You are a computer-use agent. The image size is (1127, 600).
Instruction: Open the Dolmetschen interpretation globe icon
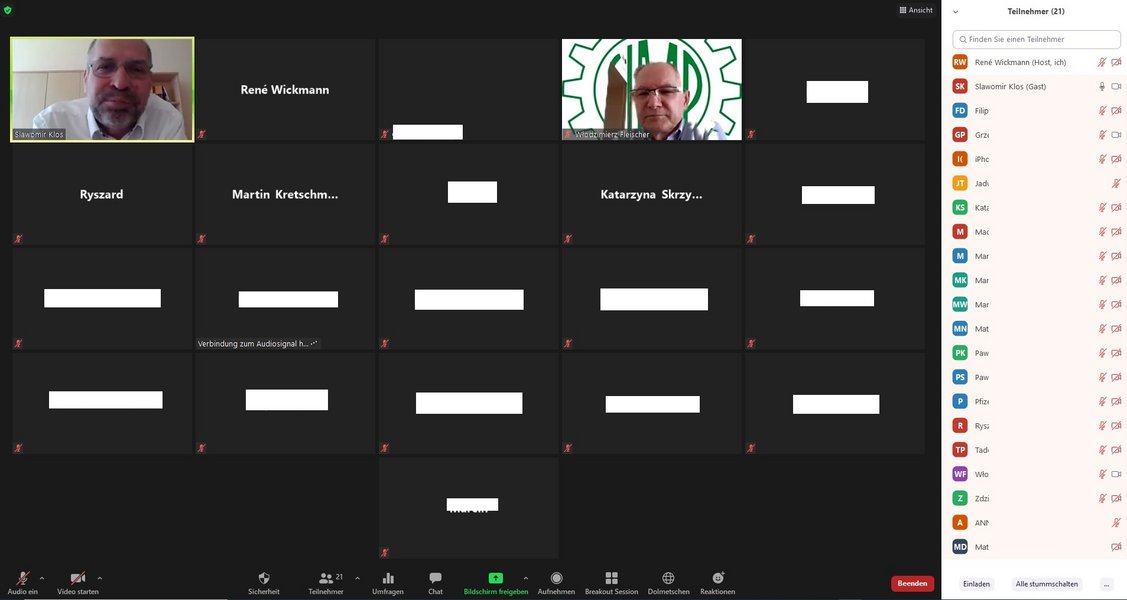(x=668, y=578)
